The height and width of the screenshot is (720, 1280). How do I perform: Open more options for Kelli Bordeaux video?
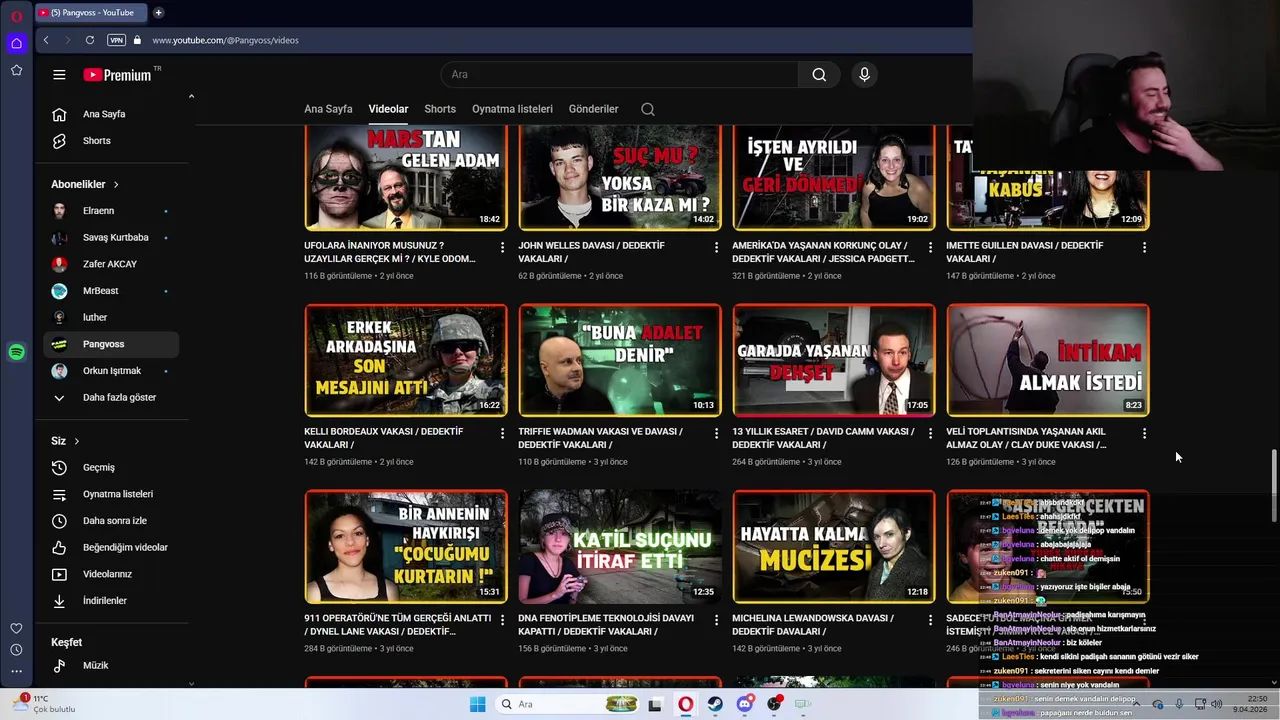[502, 434]
